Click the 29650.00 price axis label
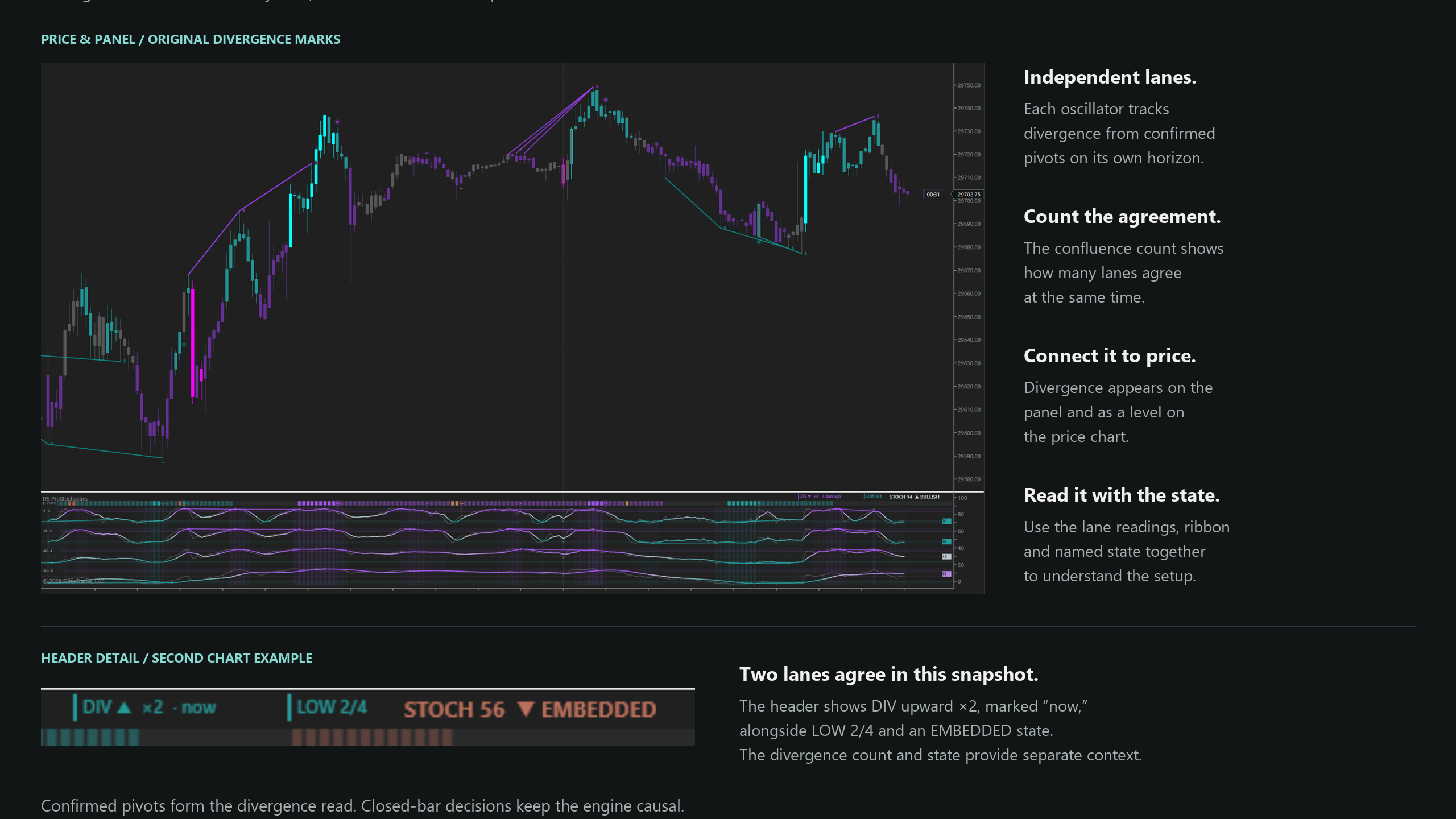This screenshot has width=1456, height=819. point(969,317)
